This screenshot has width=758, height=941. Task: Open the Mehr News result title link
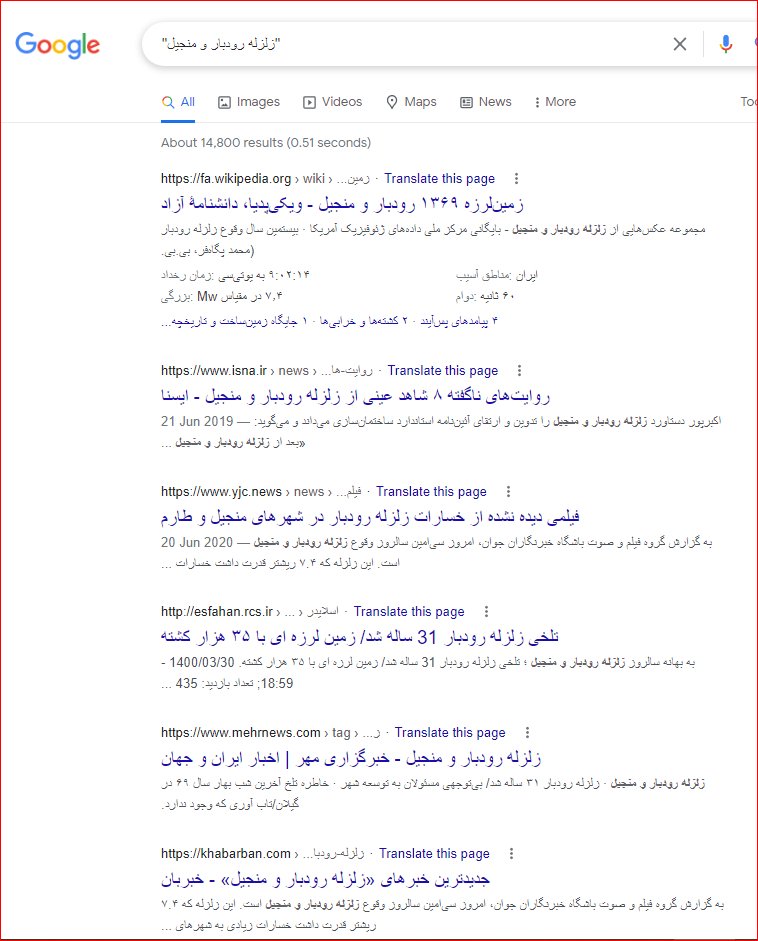tap(351, 758)
